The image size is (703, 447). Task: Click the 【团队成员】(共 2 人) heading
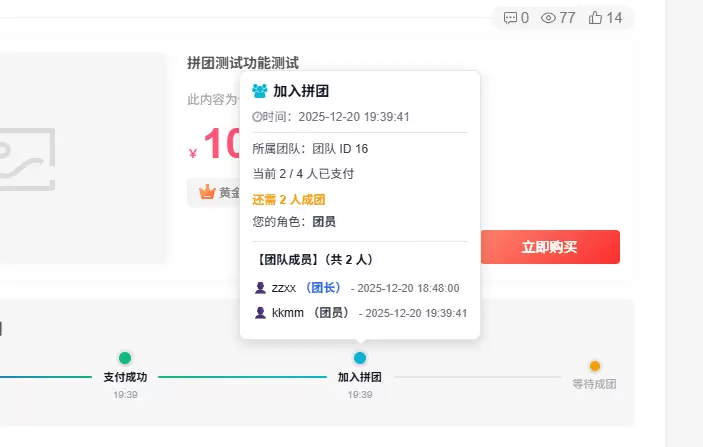(x=315, y=260)
